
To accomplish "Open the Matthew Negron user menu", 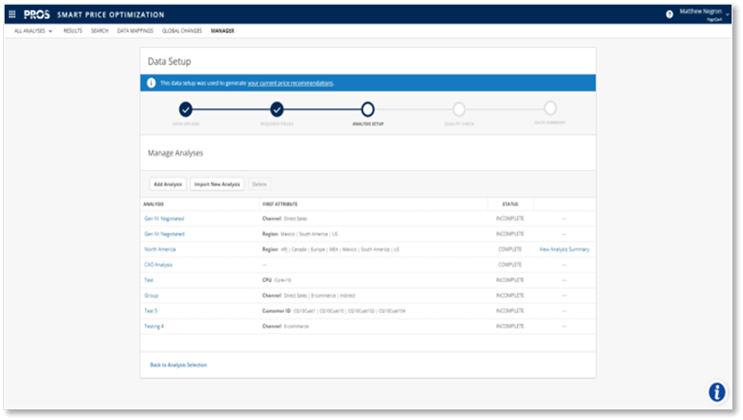I will pyautogui.click(x=704, y=15).
